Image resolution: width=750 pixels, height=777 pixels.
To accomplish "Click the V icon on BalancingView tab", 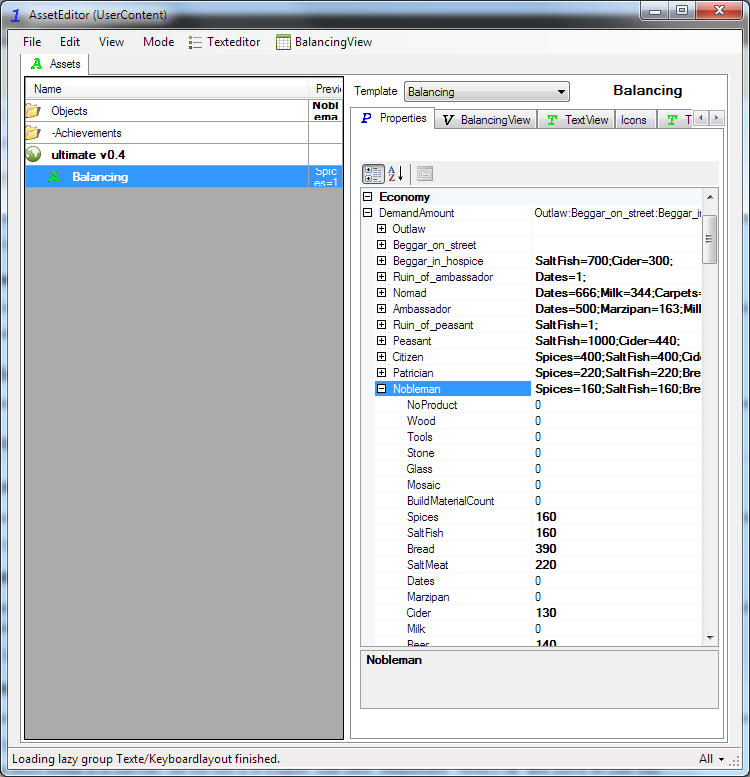I will tap(448, 120).
